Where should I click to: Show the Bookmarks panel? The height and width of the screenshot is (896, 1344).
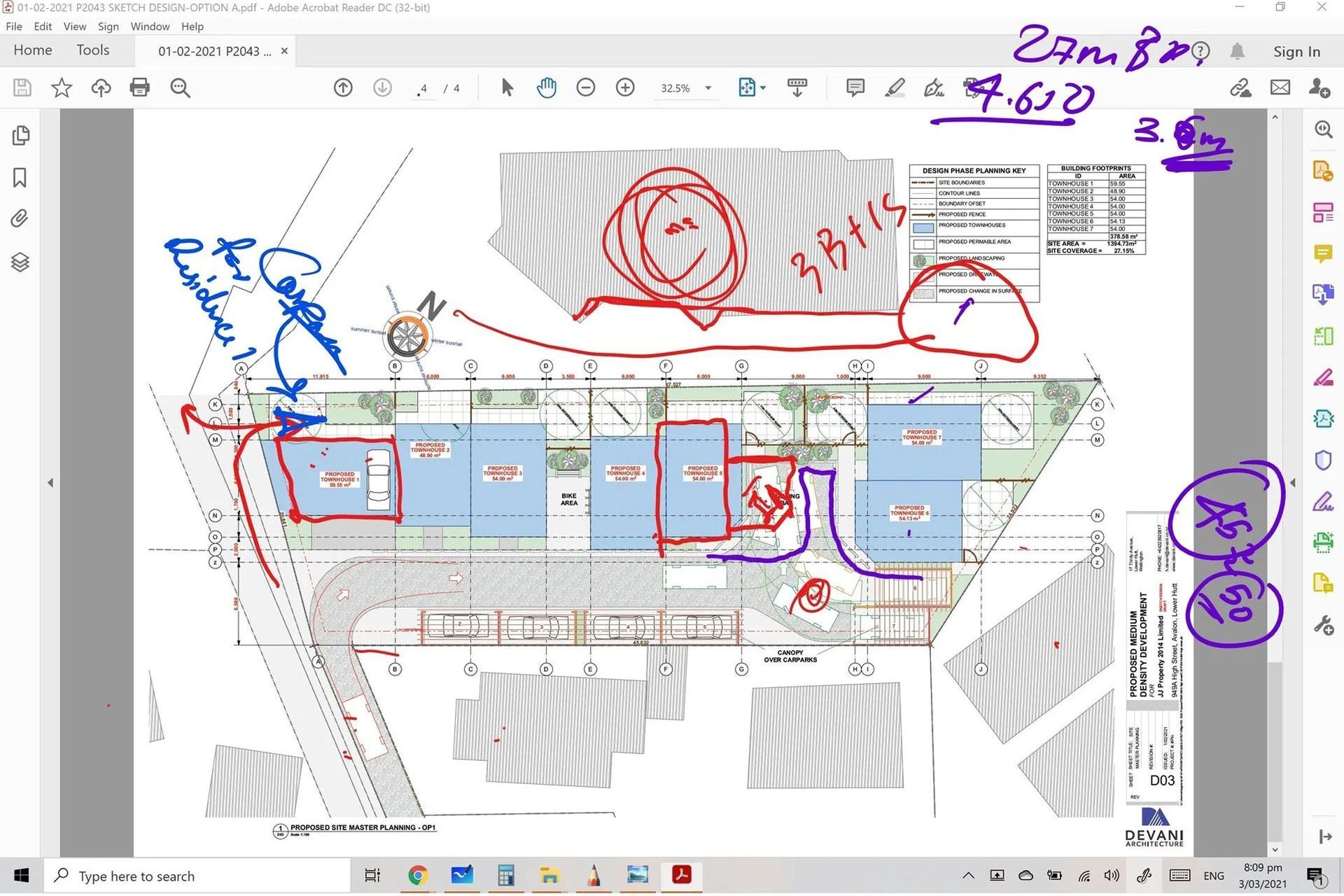(20, 178)
